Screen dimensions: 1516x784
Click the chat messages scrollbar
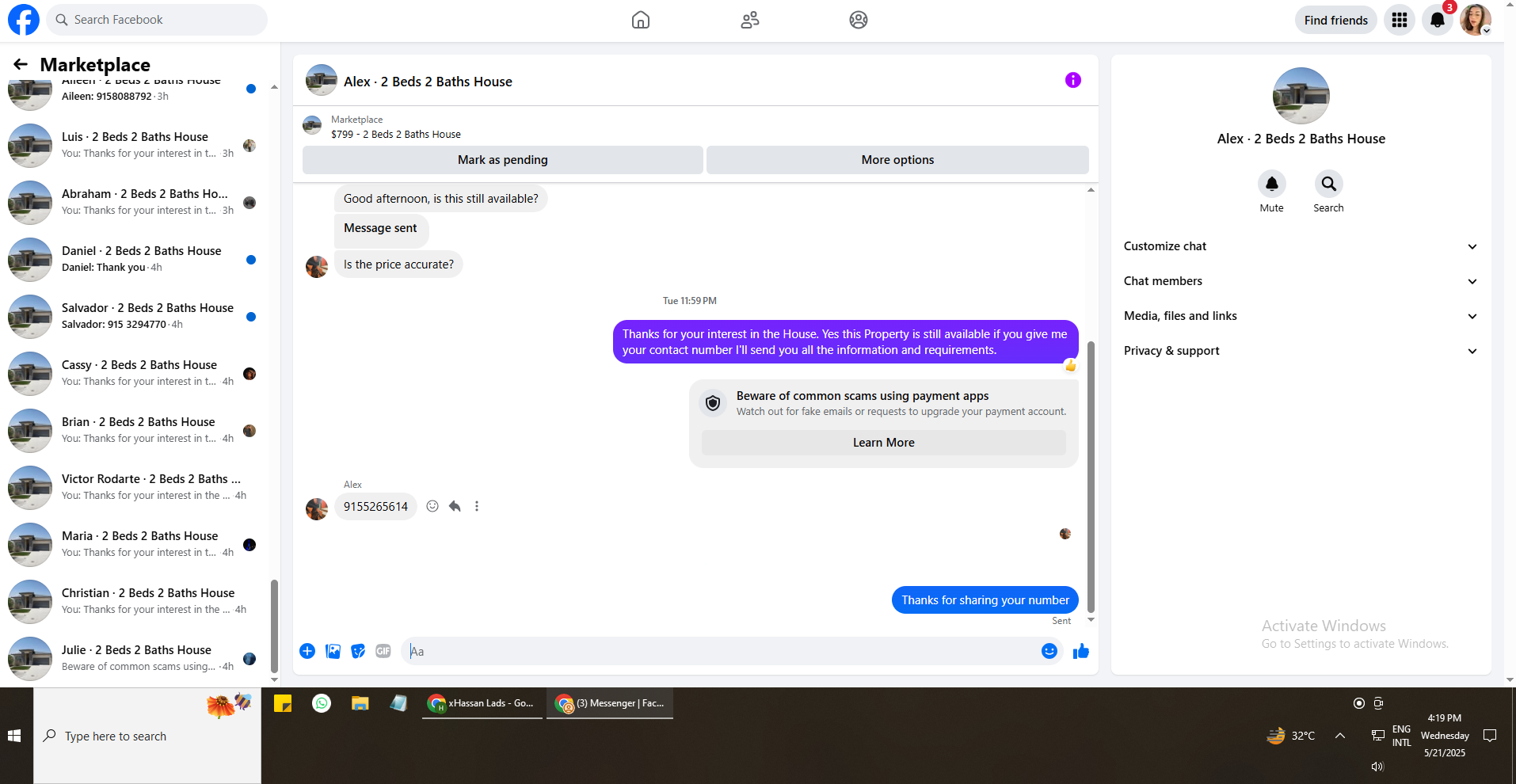click(1091, 478)
